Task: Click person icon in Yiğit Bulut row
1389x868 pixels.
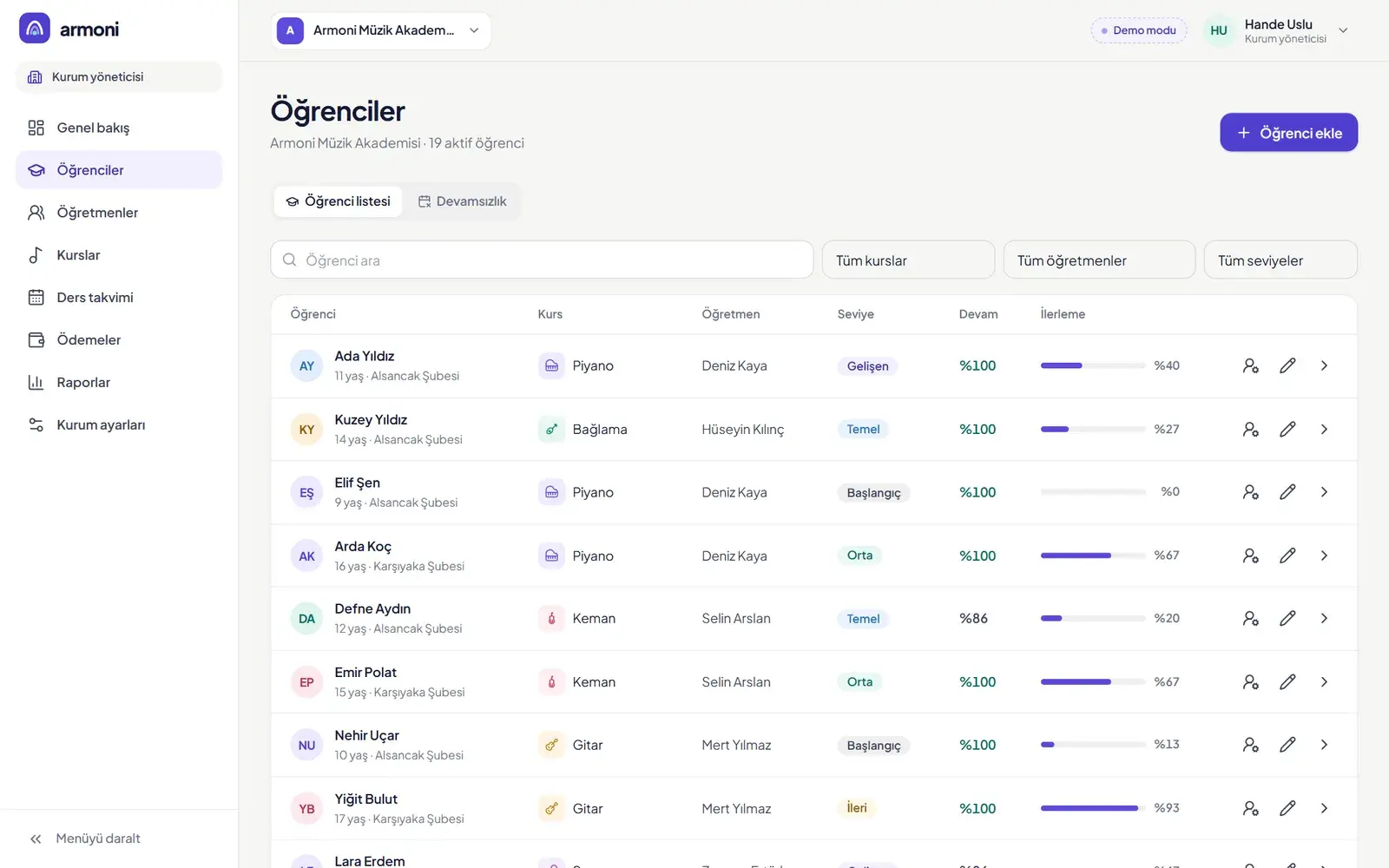Action: (x=1250, y=808)
